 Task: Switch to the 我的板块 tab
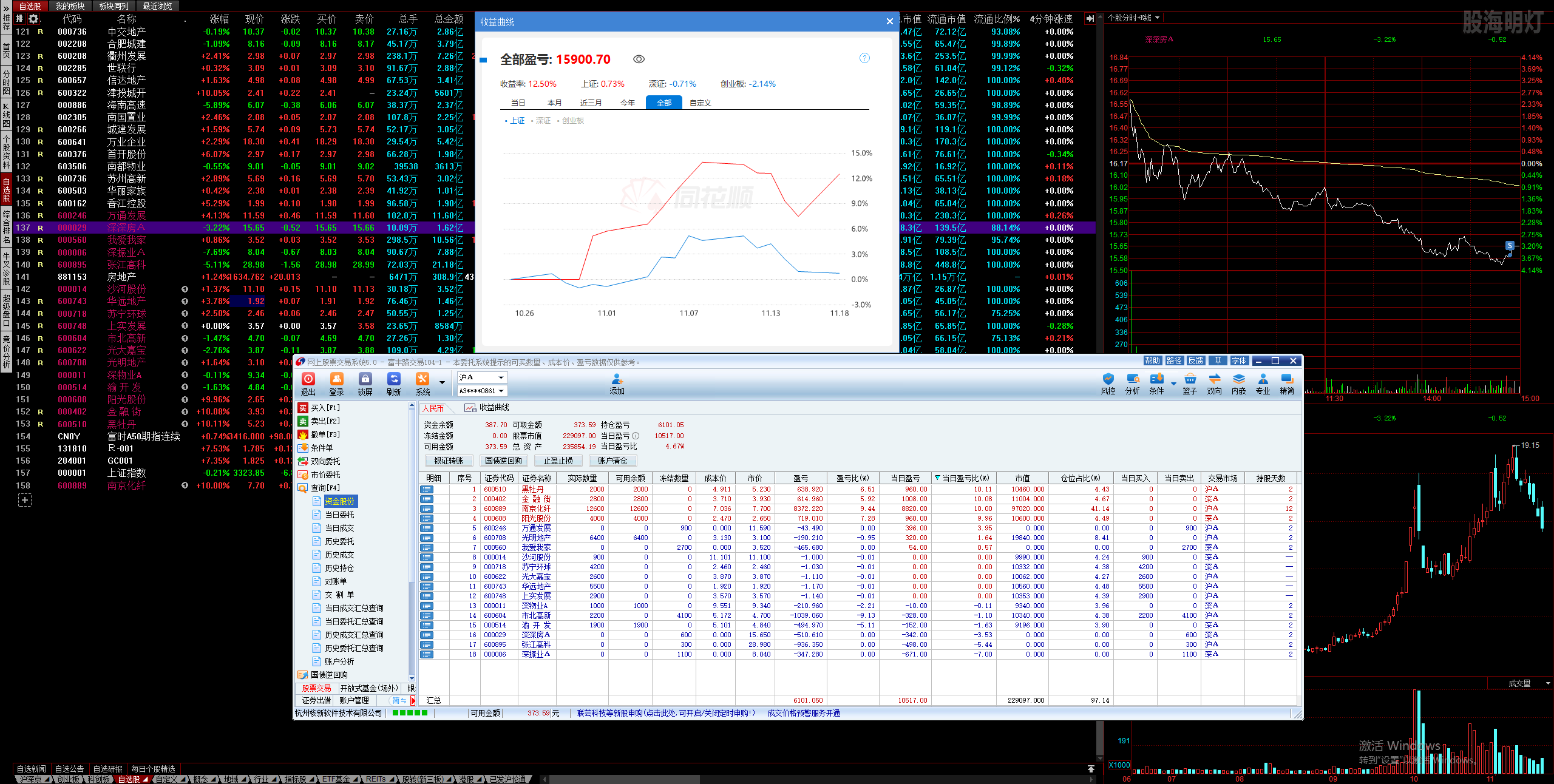[70, 6]
